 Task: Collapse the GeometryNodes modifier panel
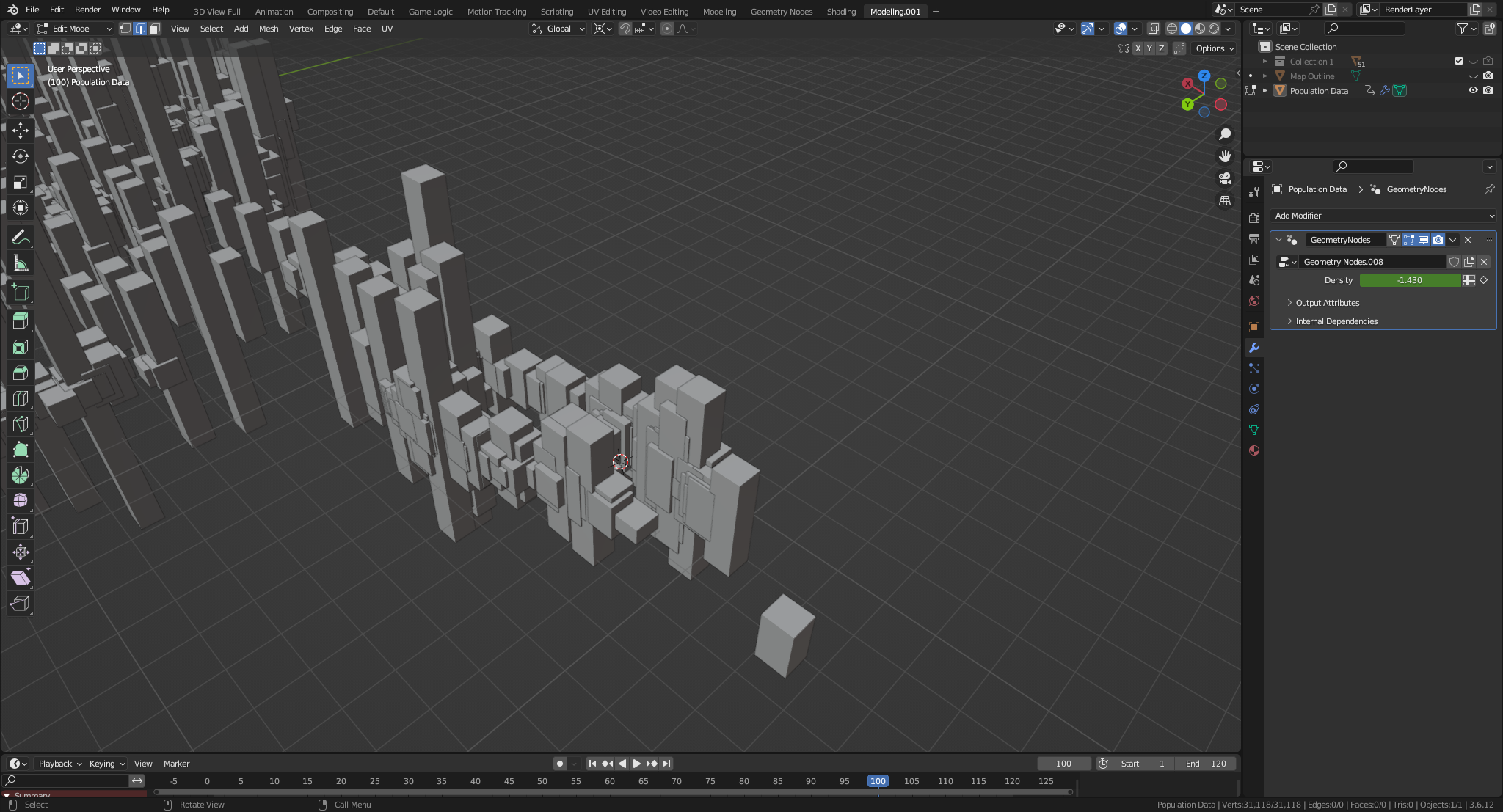[1278, 240]
